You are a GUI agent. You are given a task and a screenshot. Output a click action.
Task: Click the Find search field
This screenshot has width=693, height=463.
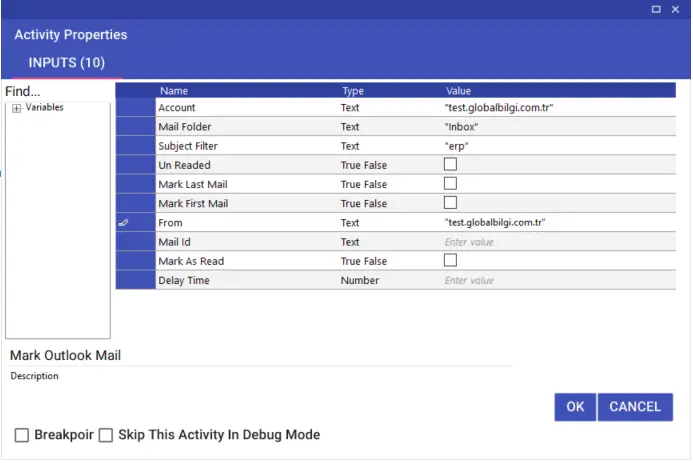click(x=57, y=92)
